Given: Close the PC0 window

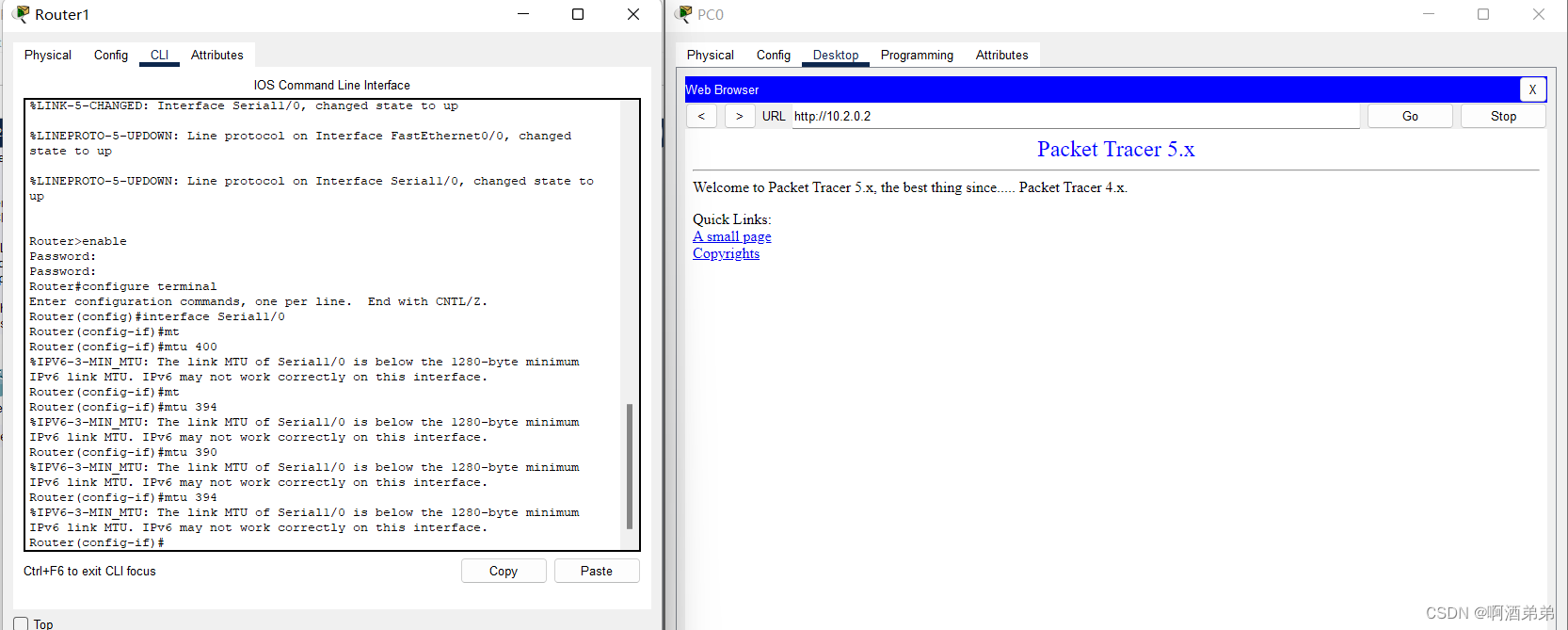Looking at the screenshot, I should point(1539,14).
